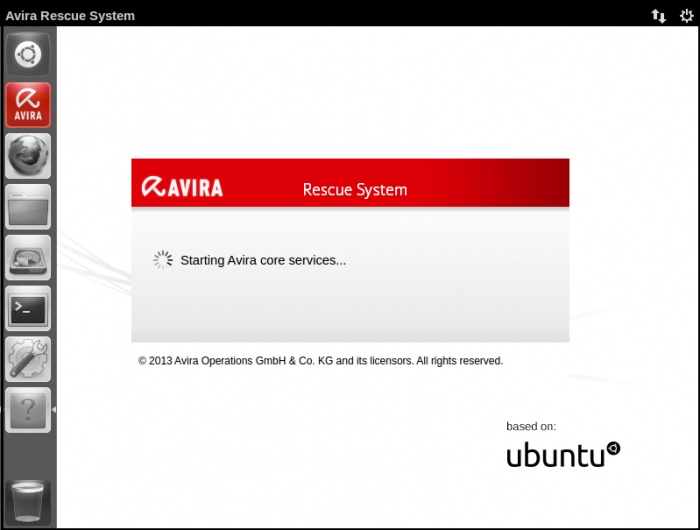Open Firefox web browser
700x530 pixels.
28,156
